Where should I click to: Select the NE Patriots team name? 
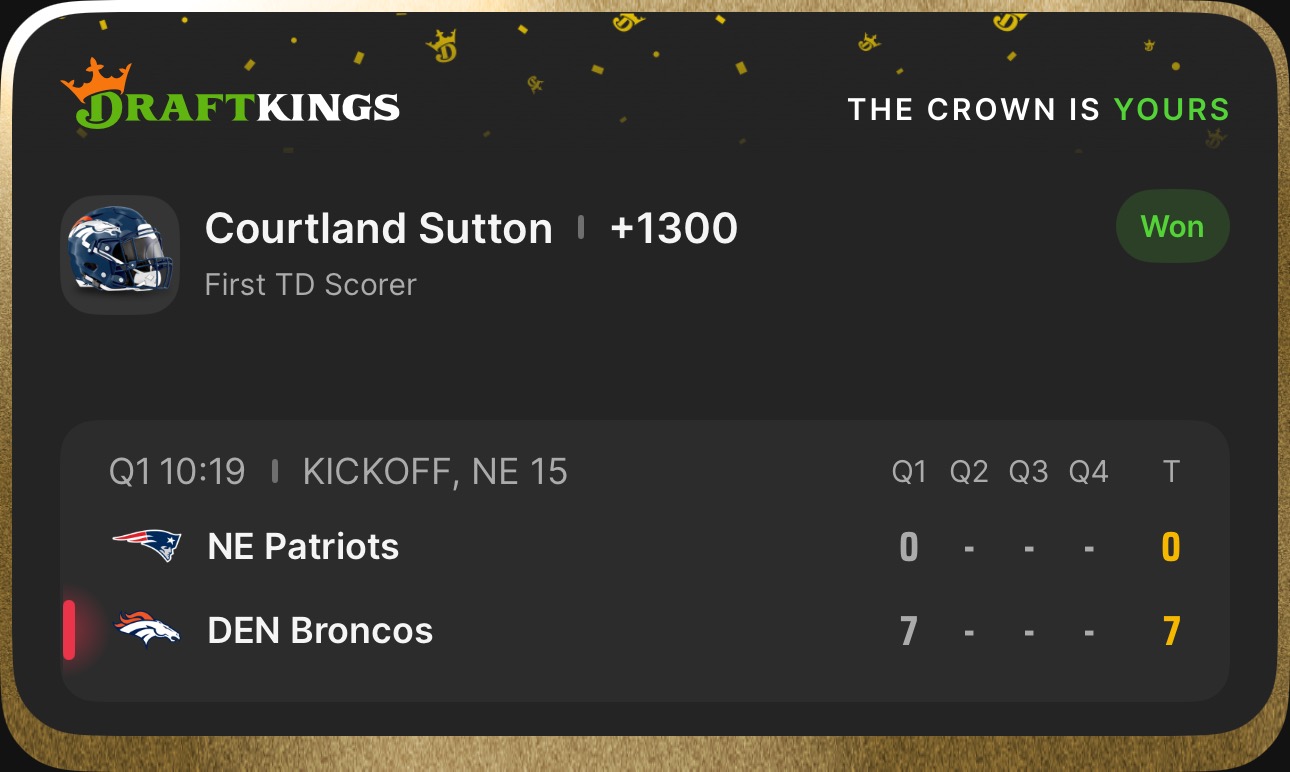(x=303, y=547)
